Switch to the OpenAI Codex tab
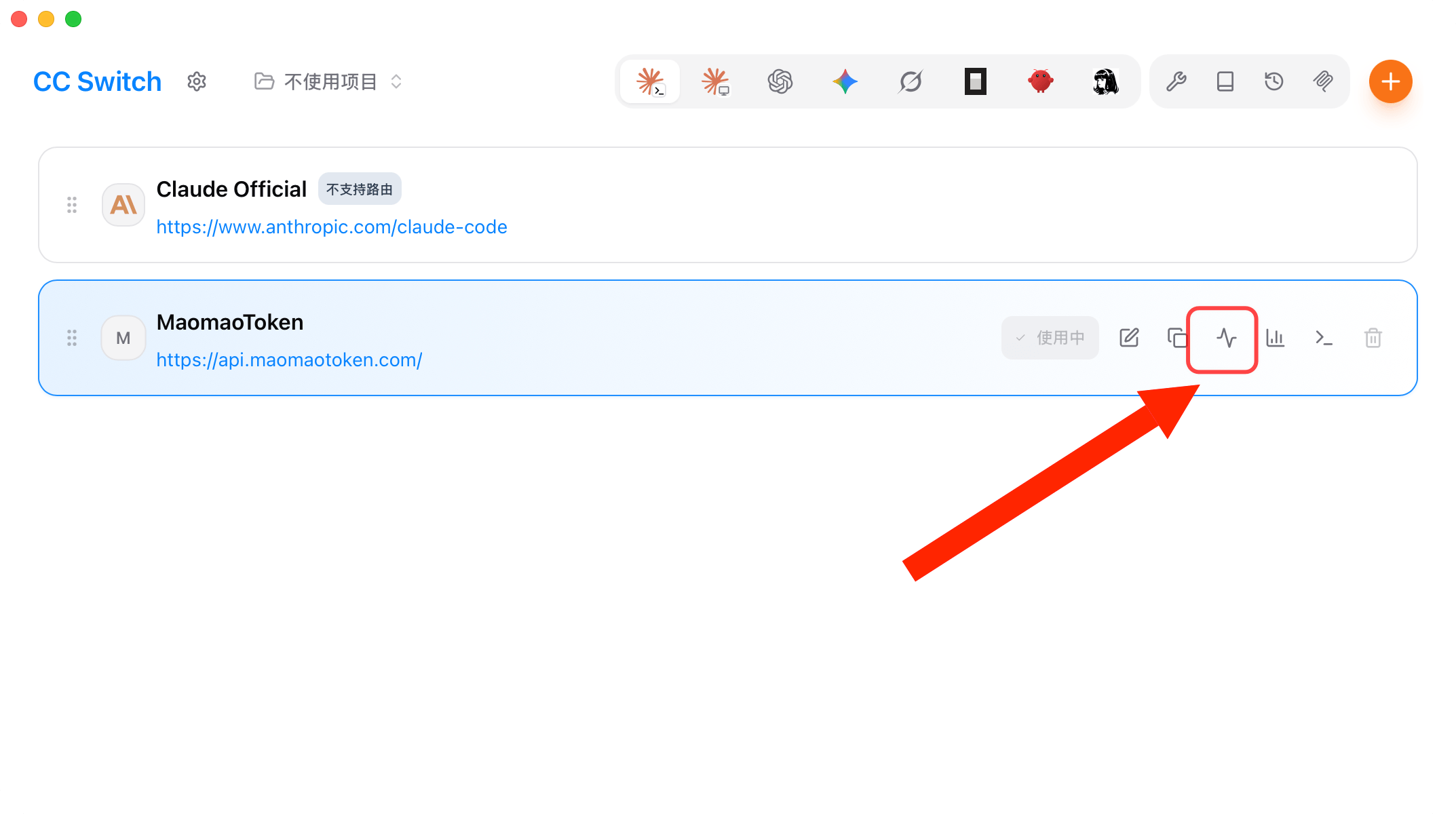This screenshot has width=1456, height=814. pos(780,81)
